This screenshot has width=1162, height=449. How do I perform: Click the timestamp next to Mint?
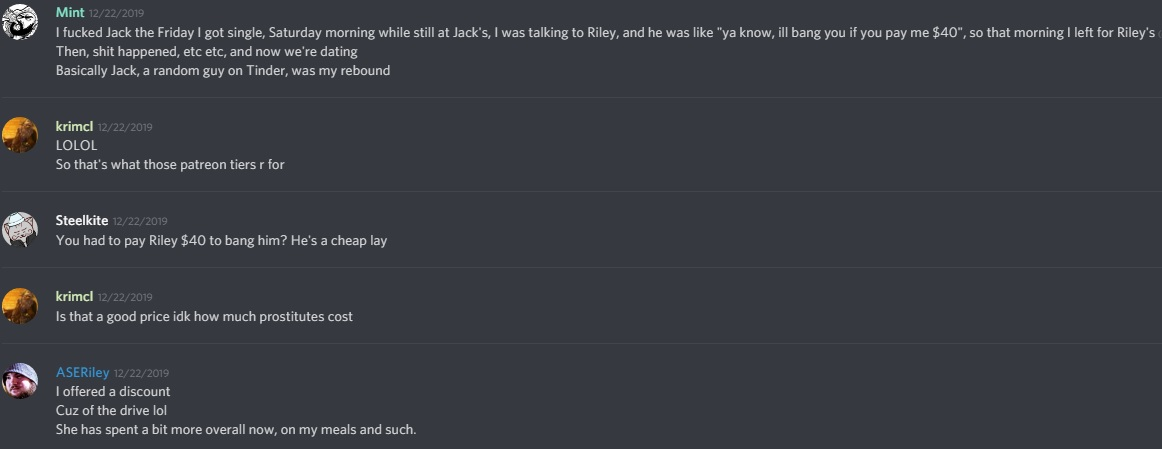pos(116,13)
